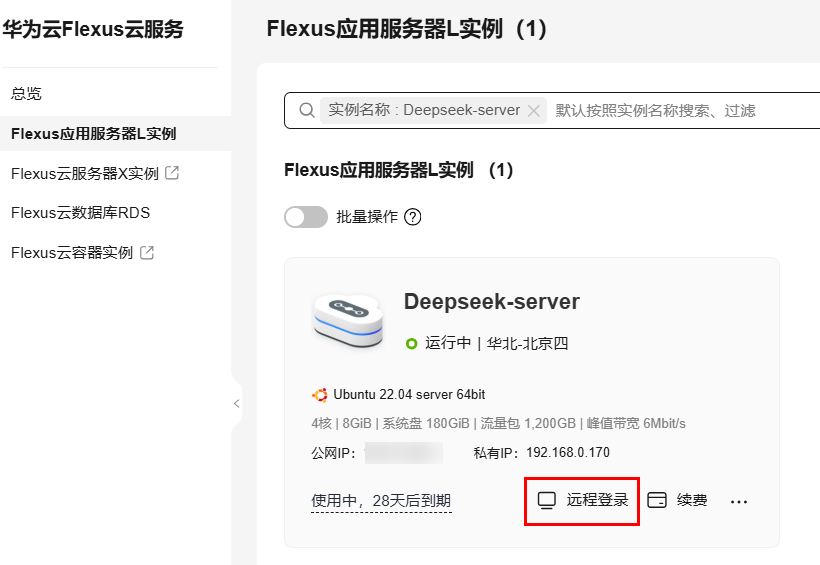This screenshot has height=565, width=820.
Task: Open 总览 overview in the sidebar
Action: tap(26, 93)
